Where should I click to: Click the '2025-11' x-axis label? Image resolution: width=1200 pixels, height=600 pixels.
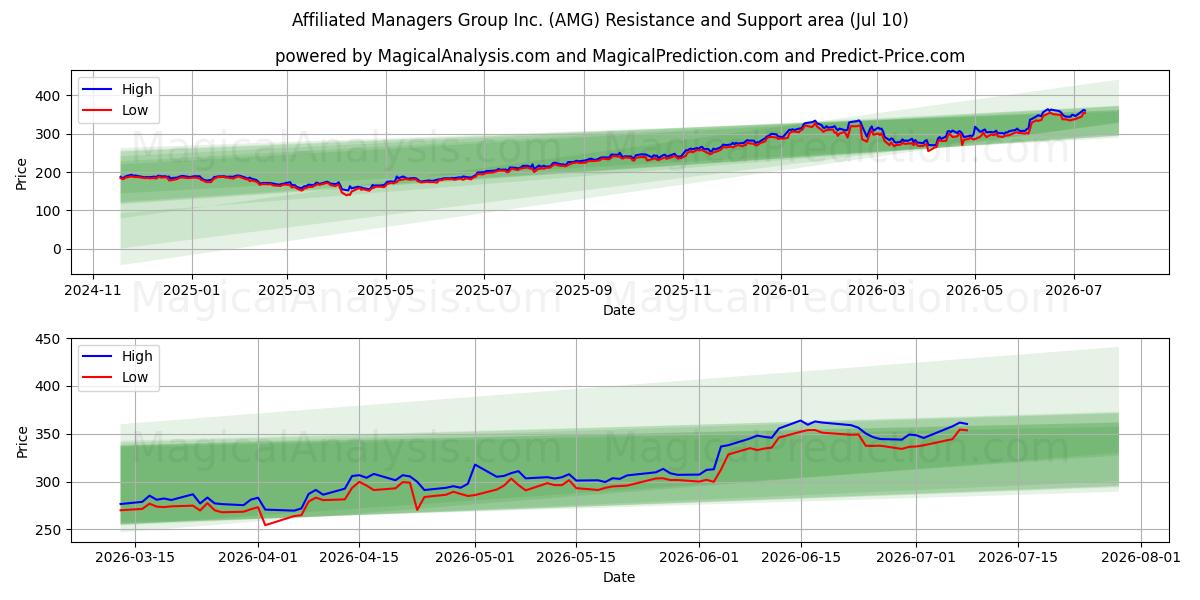click(x=683, y=290)
